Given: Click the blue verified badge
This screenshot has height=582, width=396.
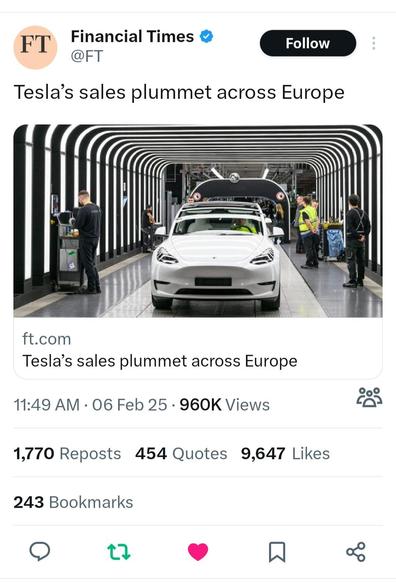Looking at the screenshot, I should tap(206, 36).
